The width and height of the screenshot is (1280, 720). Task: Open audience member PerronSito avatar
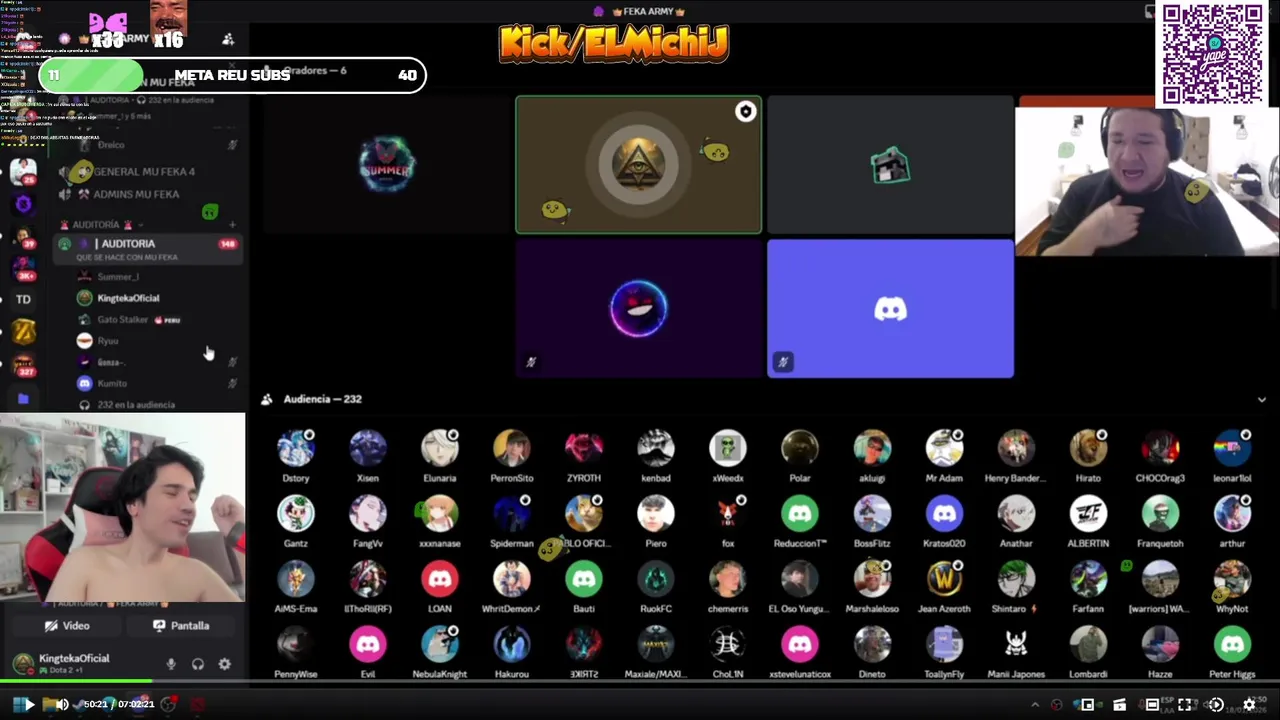512,449
